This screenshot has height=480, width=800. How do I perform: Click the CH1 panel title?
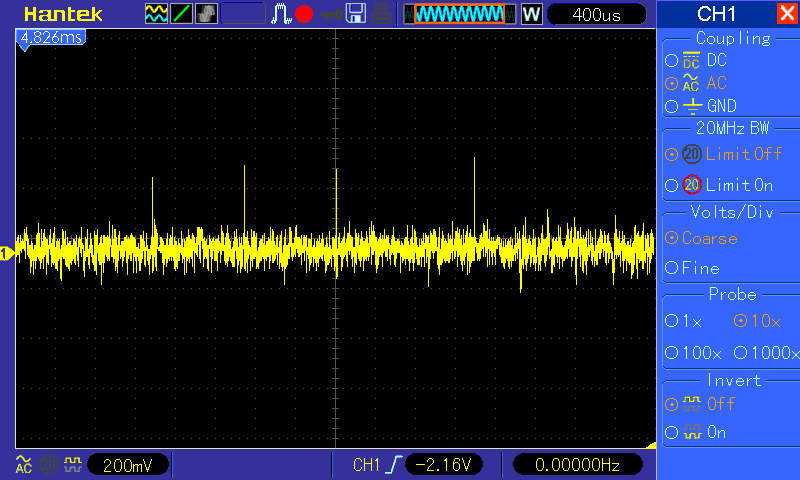(716, 14)
